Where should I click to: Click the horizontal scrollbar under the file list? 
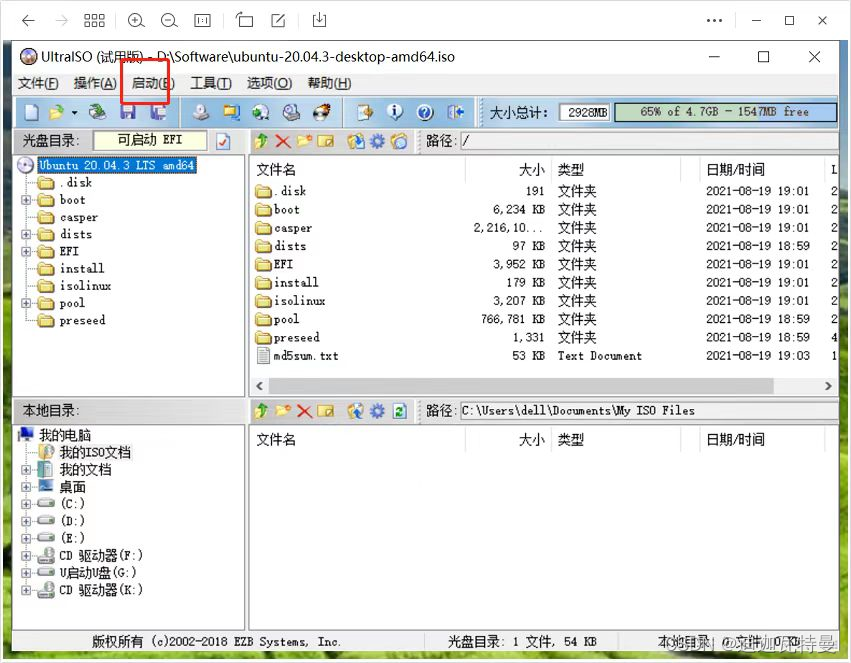tap(520, 386)
